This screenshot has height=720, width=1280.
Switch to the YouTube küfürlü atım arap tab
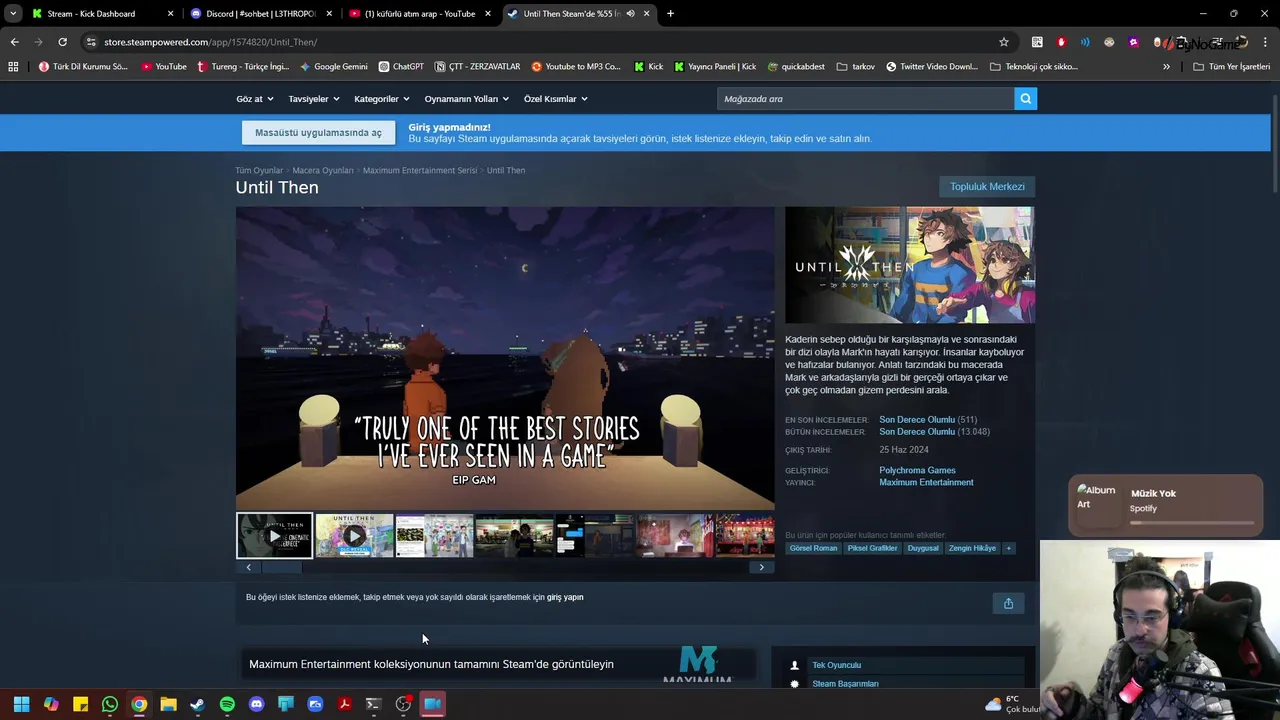pos(420,14)
